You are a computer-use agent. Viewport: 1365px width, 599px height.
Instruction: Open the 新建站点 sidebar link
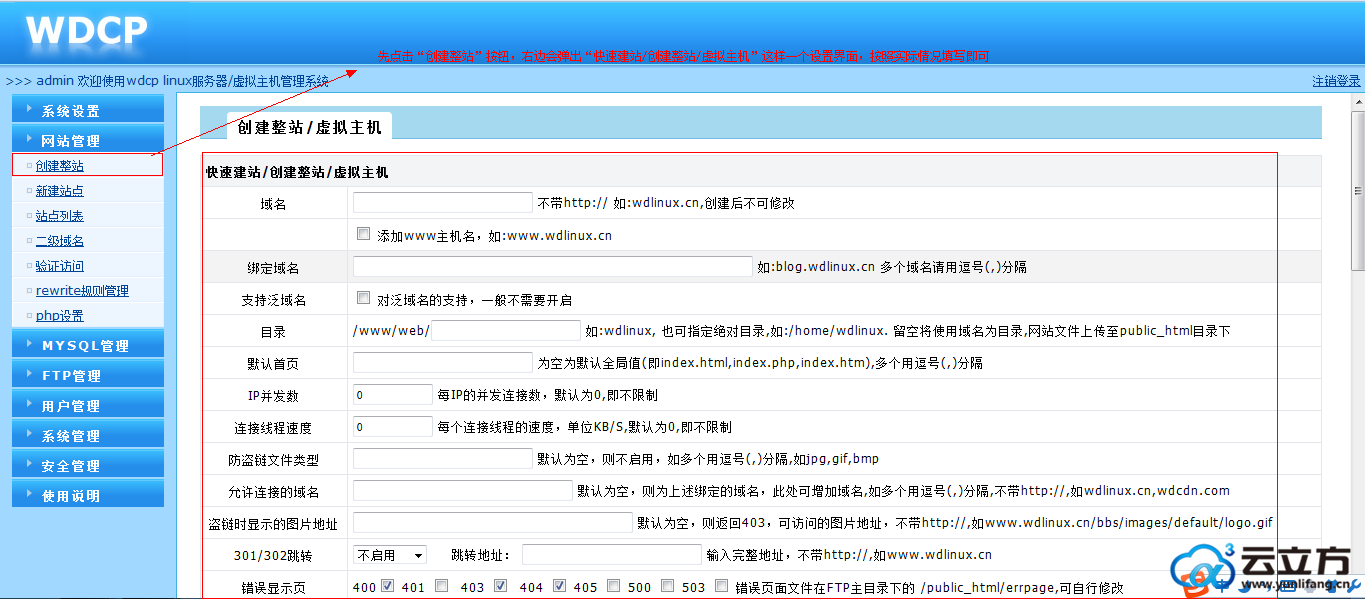point(60,191)
